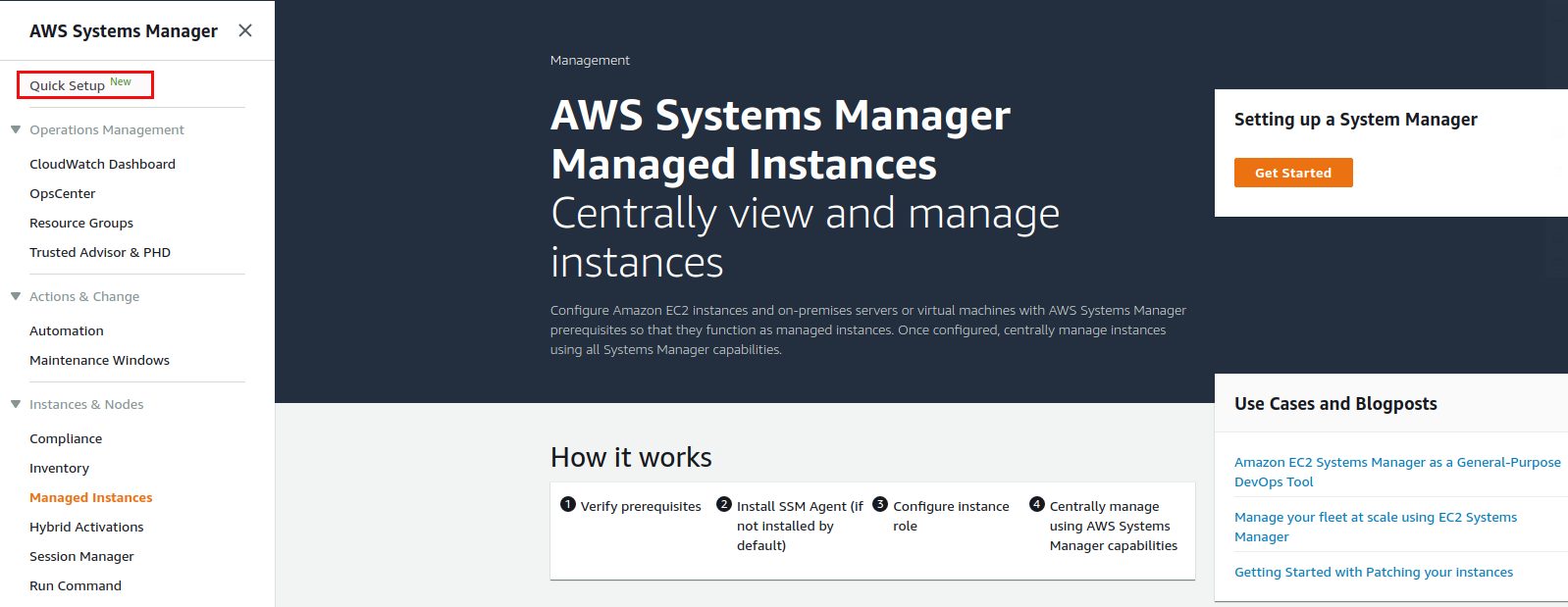Screen dimensions: 1568x607
Task: Select Managed Instances in the sidebar
Action: click(x=91, y=497)
